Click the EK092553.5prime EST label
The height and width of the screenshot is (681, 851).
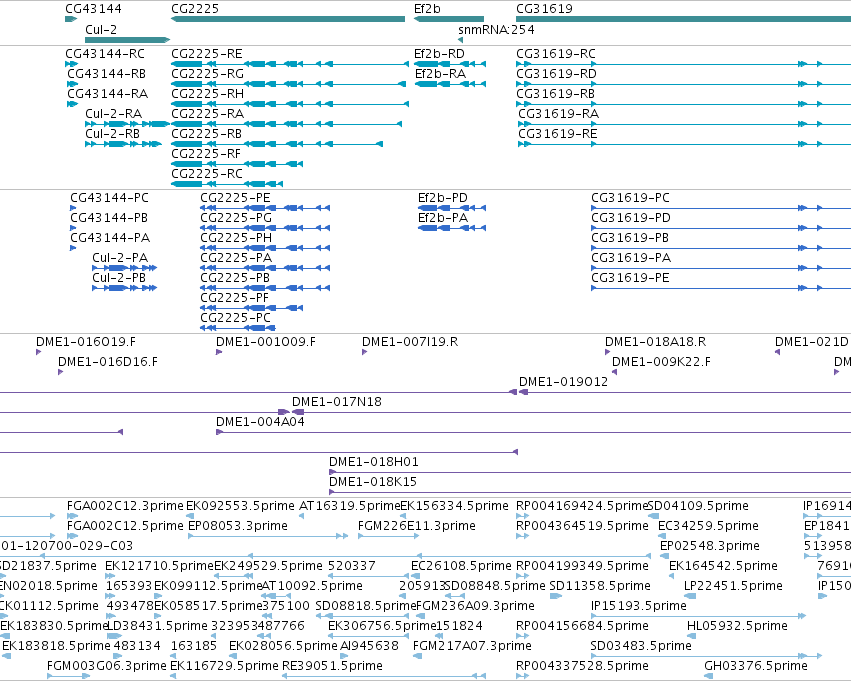[240, 507]
